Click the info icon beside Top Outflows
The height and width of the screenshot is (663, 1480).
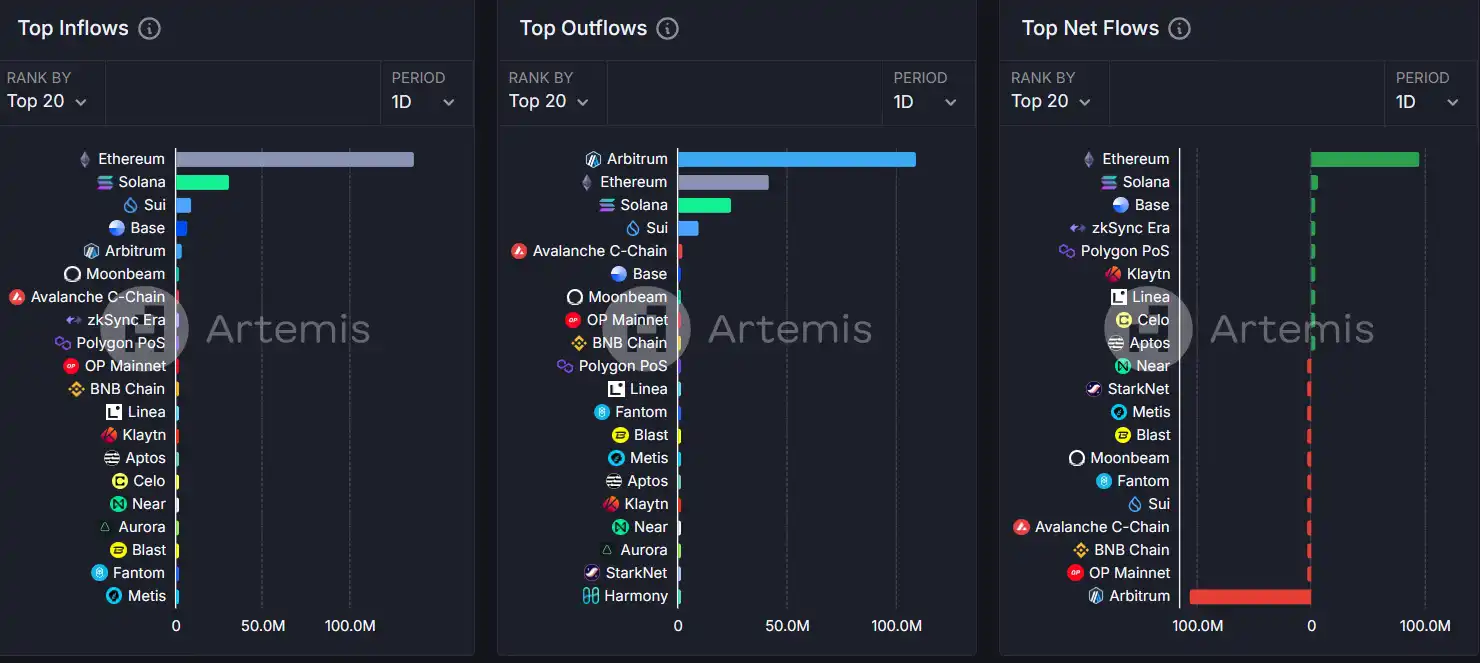[x=667, y=28]
